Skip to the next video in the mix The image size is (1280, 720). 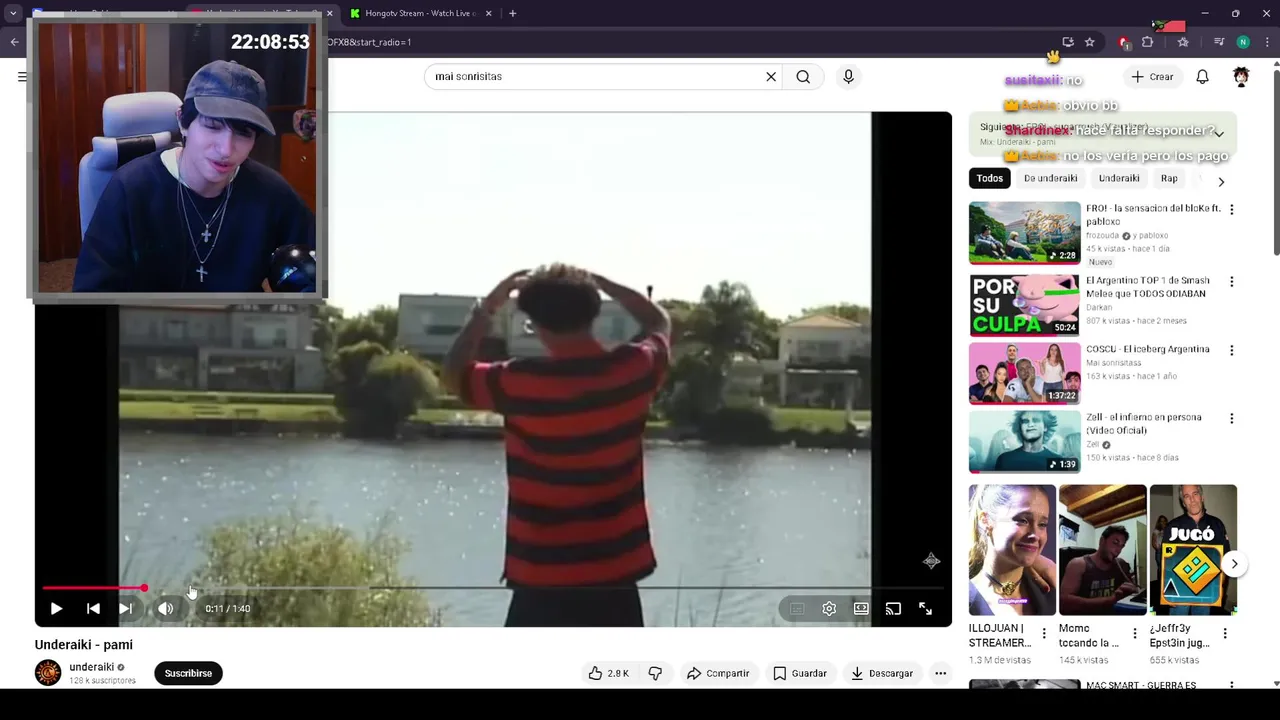pos(126,608)
